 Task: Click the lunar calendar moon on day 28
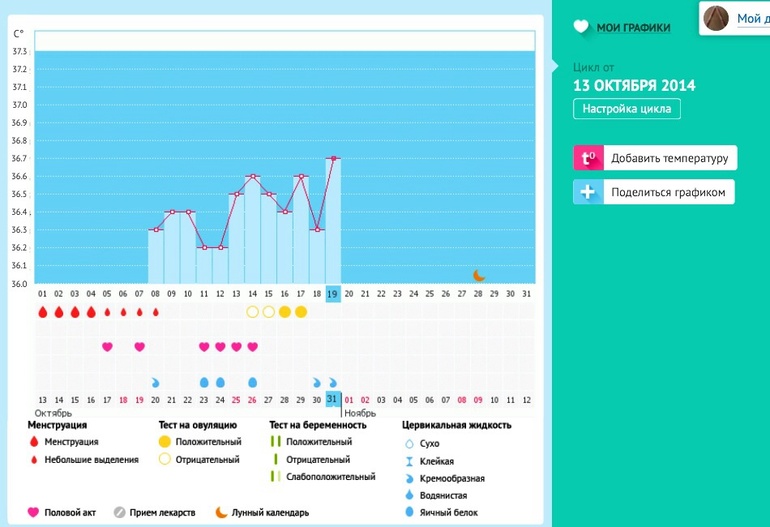point(479,275)
